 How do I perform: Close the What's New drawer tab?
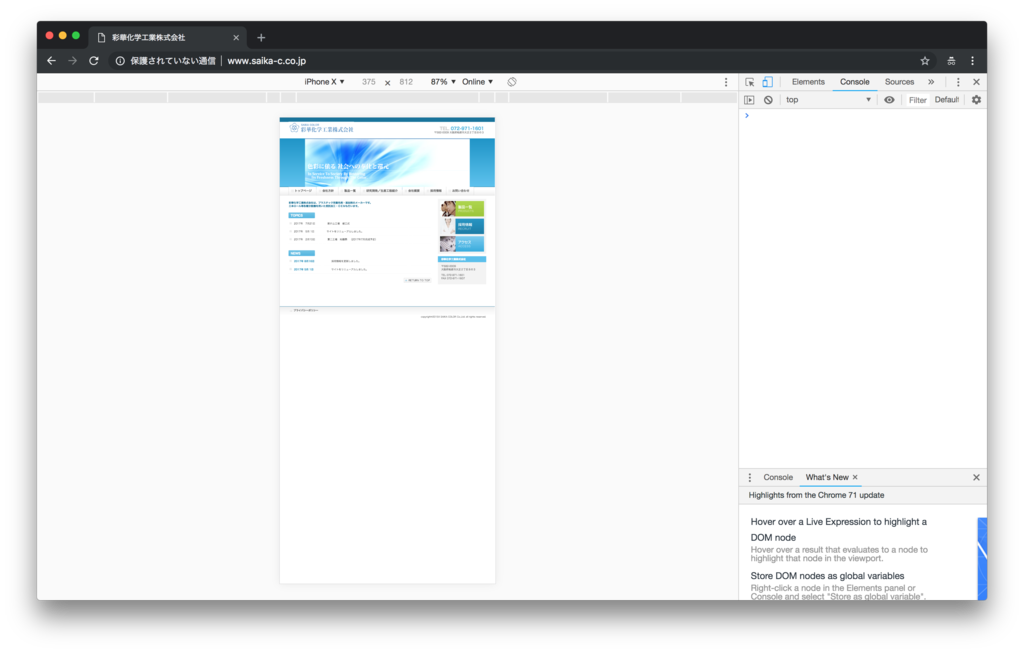click(x=855, y=477)
